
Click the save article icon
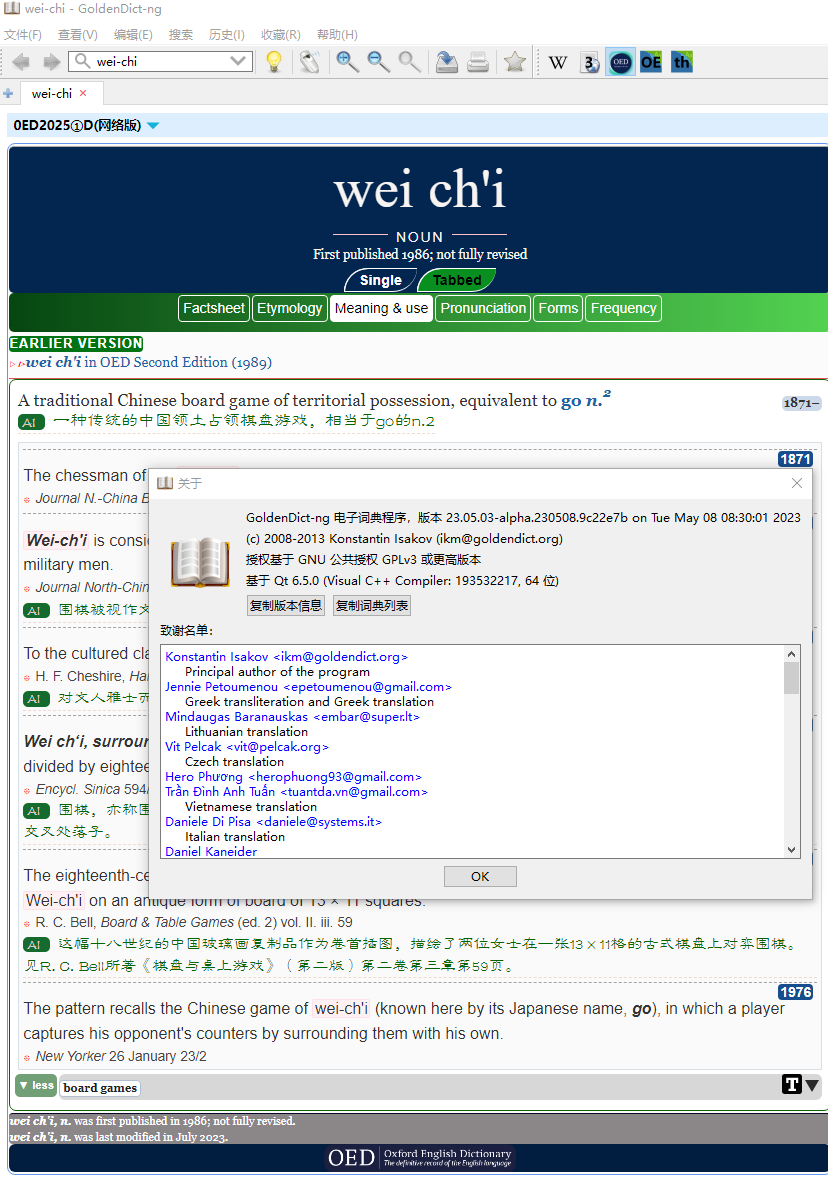447,62
